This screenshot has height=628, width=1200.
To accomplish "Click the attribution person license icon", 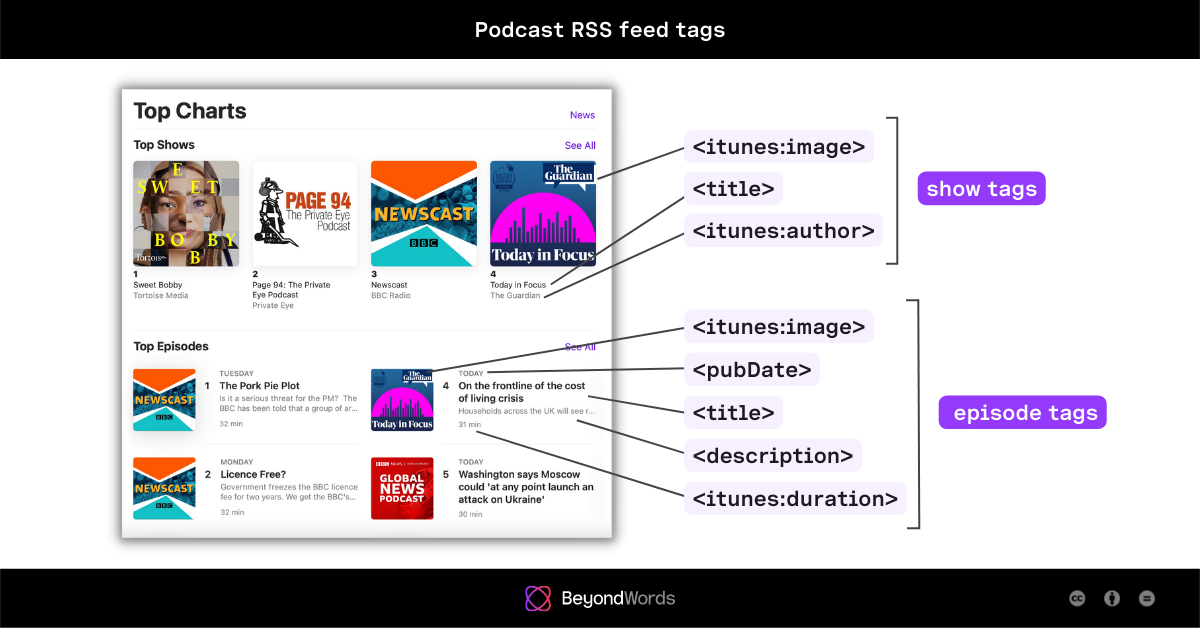I will pos(1112,598).
